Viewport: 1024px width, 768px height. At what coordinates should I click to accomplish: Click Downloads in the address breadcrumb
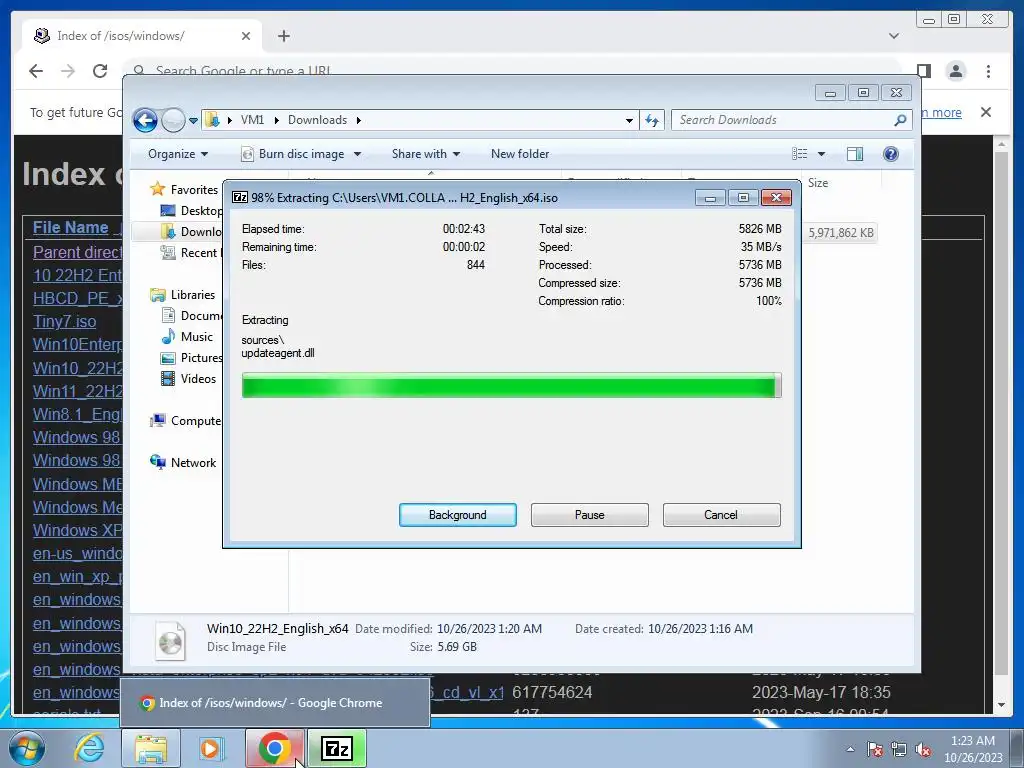point(317,120)
